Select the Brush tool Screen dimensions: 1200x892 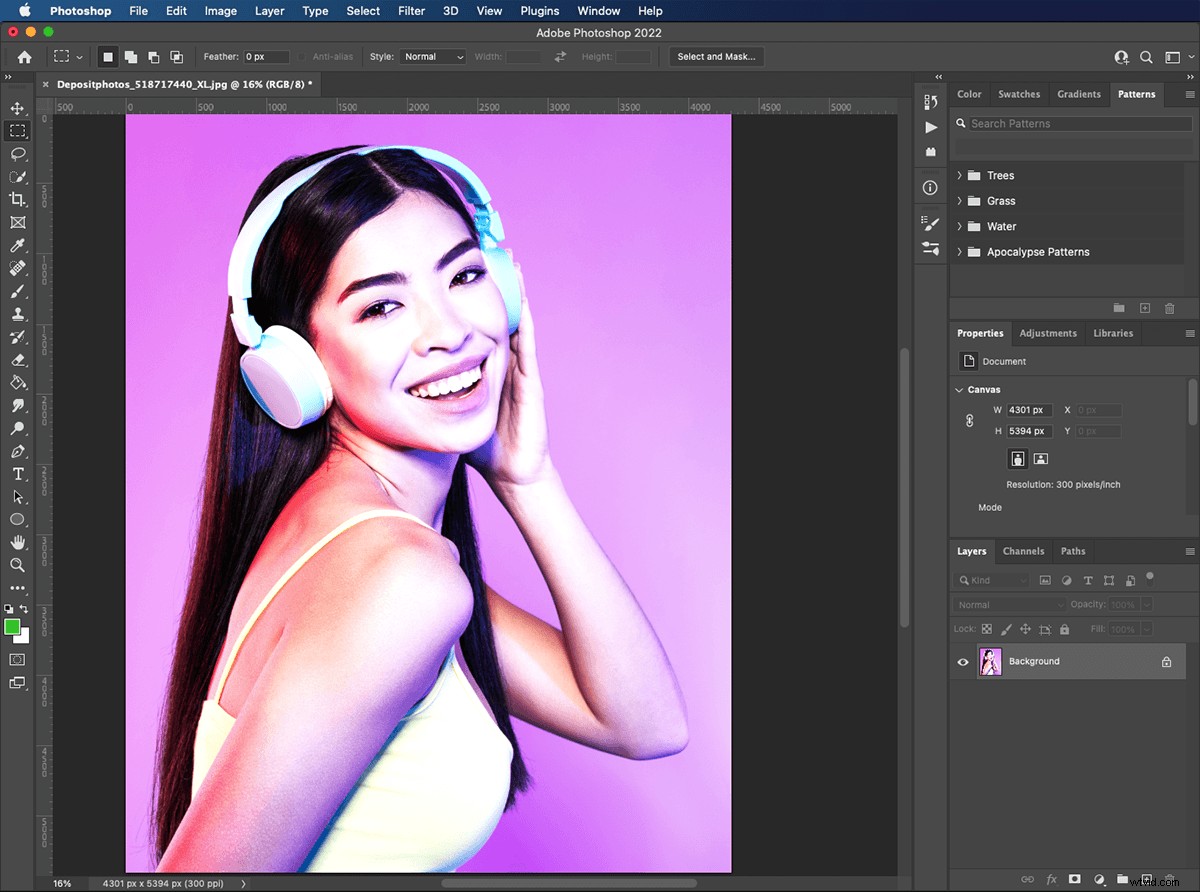click(x=18, y=291)
